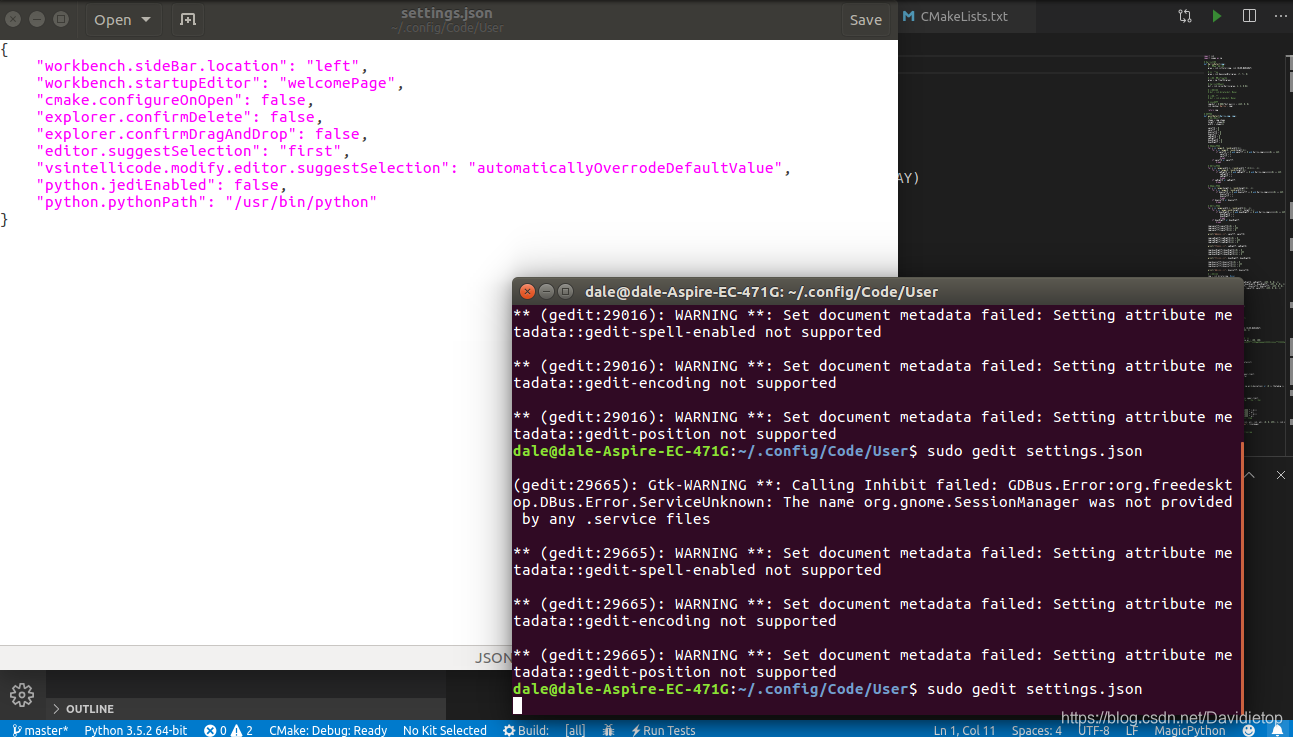
Task: Click No Kit Selected to choose a kit
Action: (444, 730)
